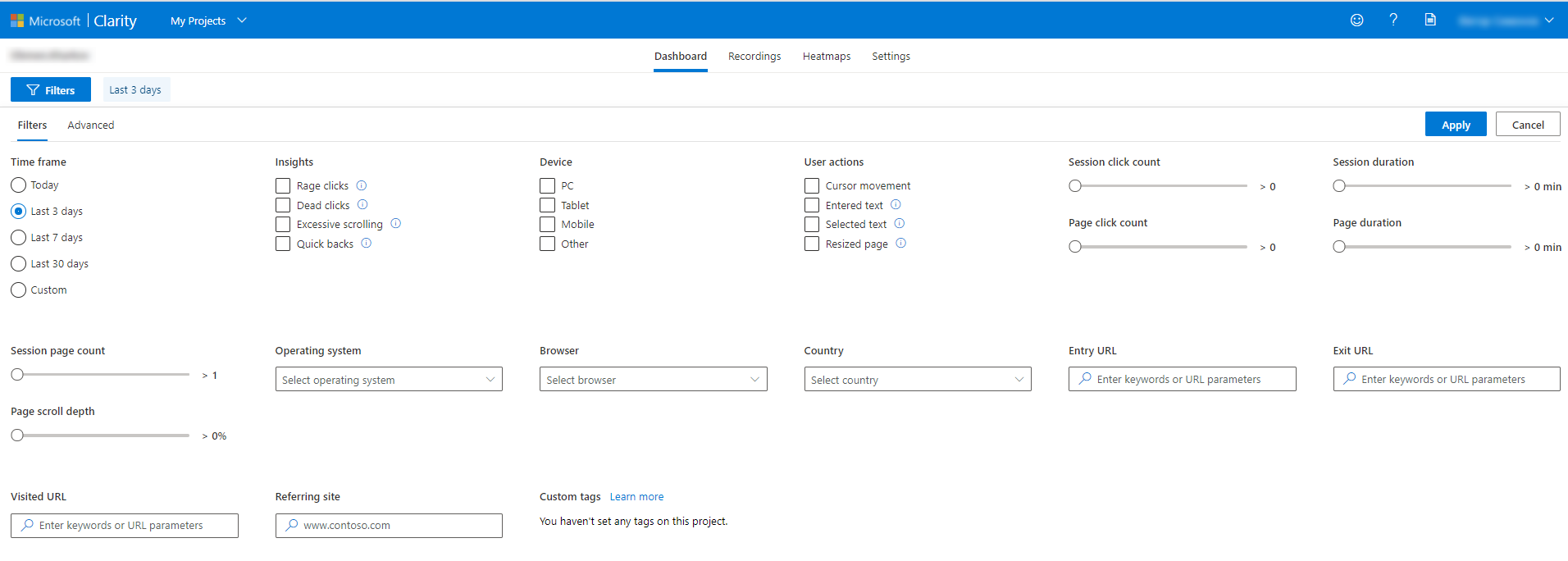This screenshot has height=561, width=1568.
Task: Enable the Mobile device filter
Action: coord(547,224)
